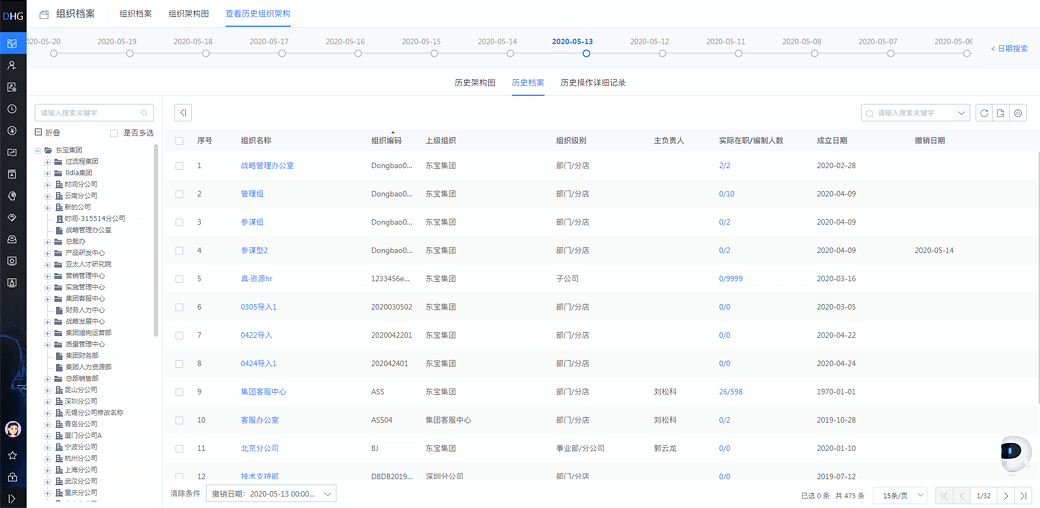Collapse the left tree panel with arrow button
Screen dimensions: 1040x508
183,113
